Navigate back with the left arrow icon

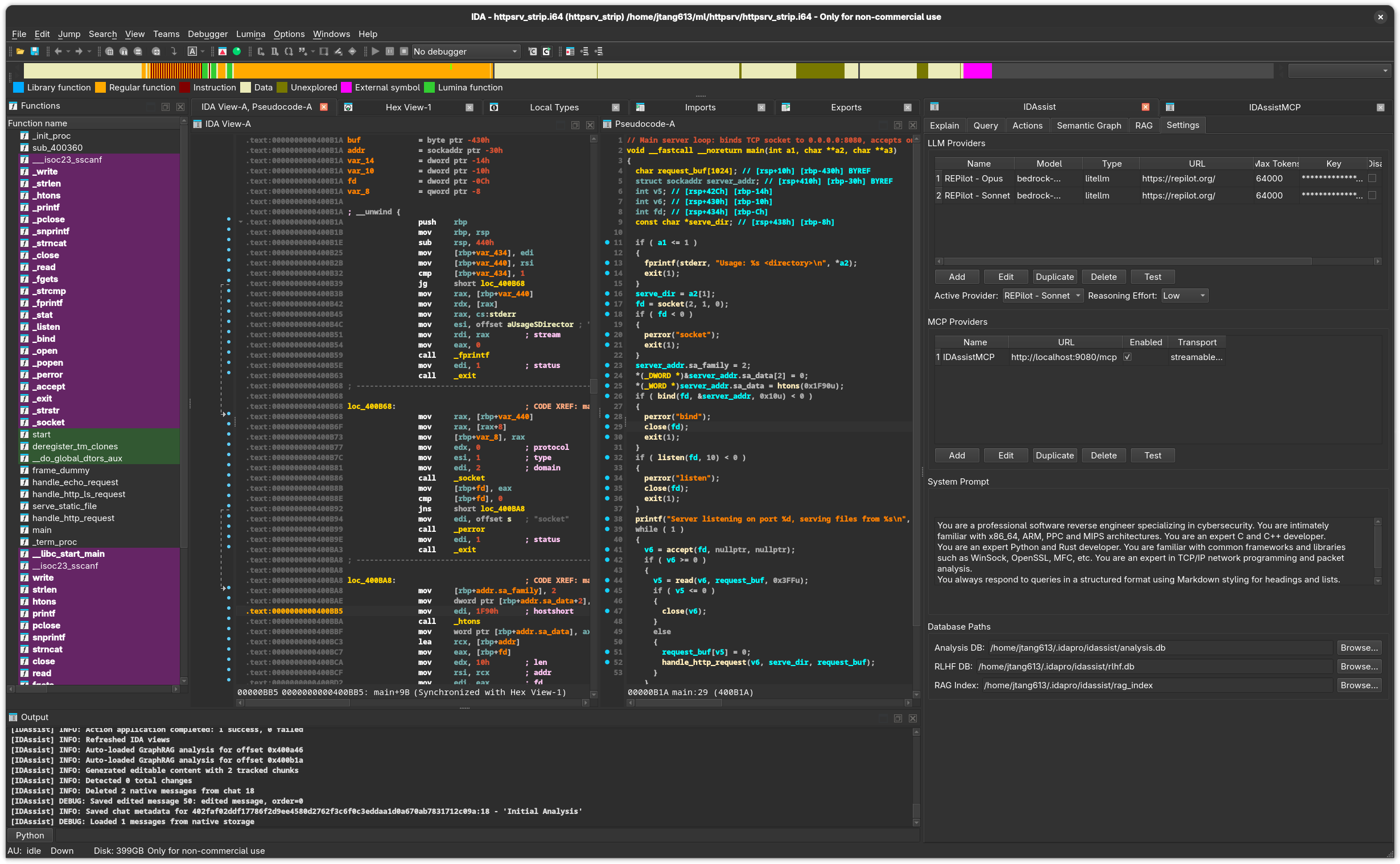click(58, 51)
